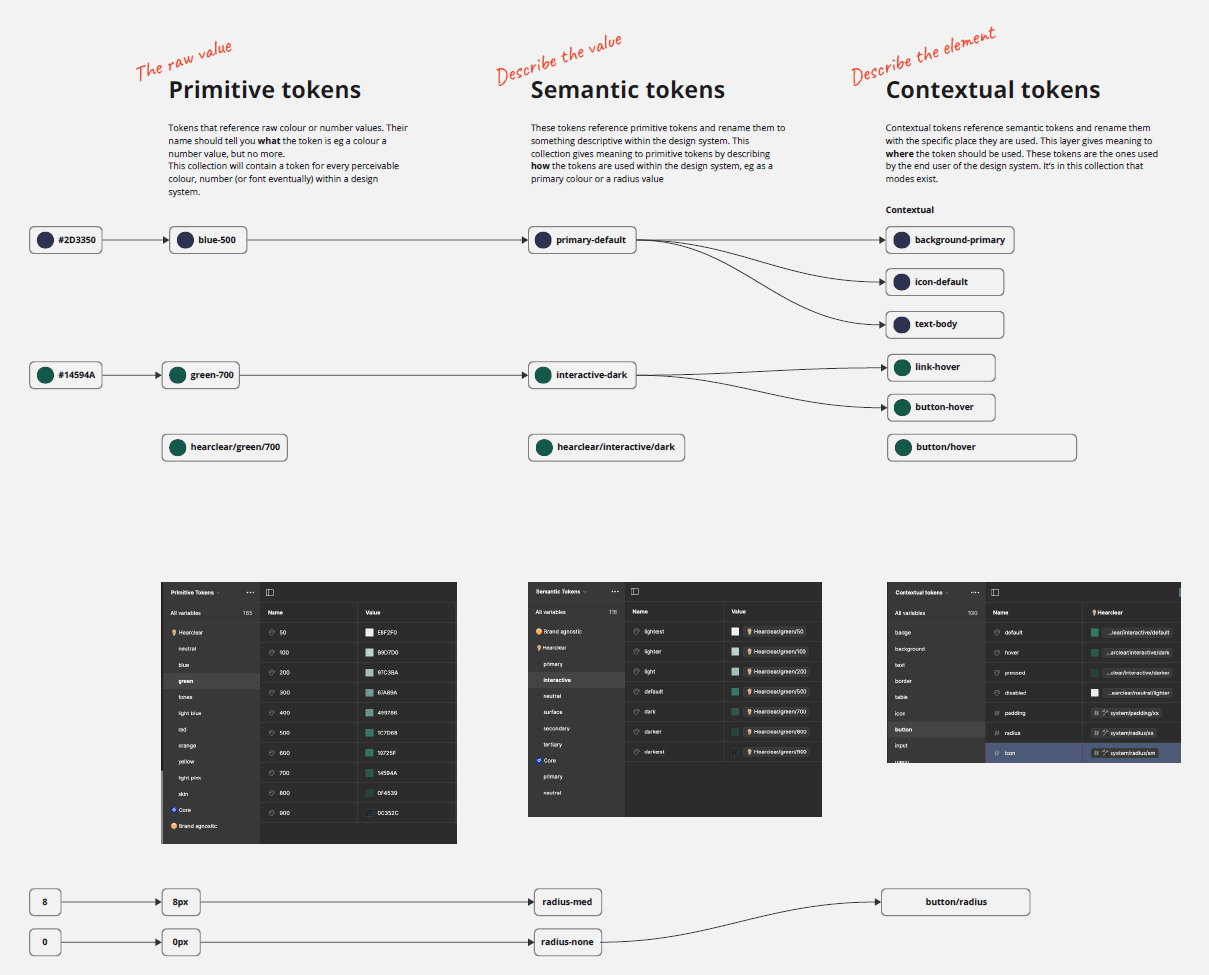Toggle the sidebar layout icon in Contextual tokens panel
The width and height of the screenshot is (1209, 975).
(x=995, y=592)
